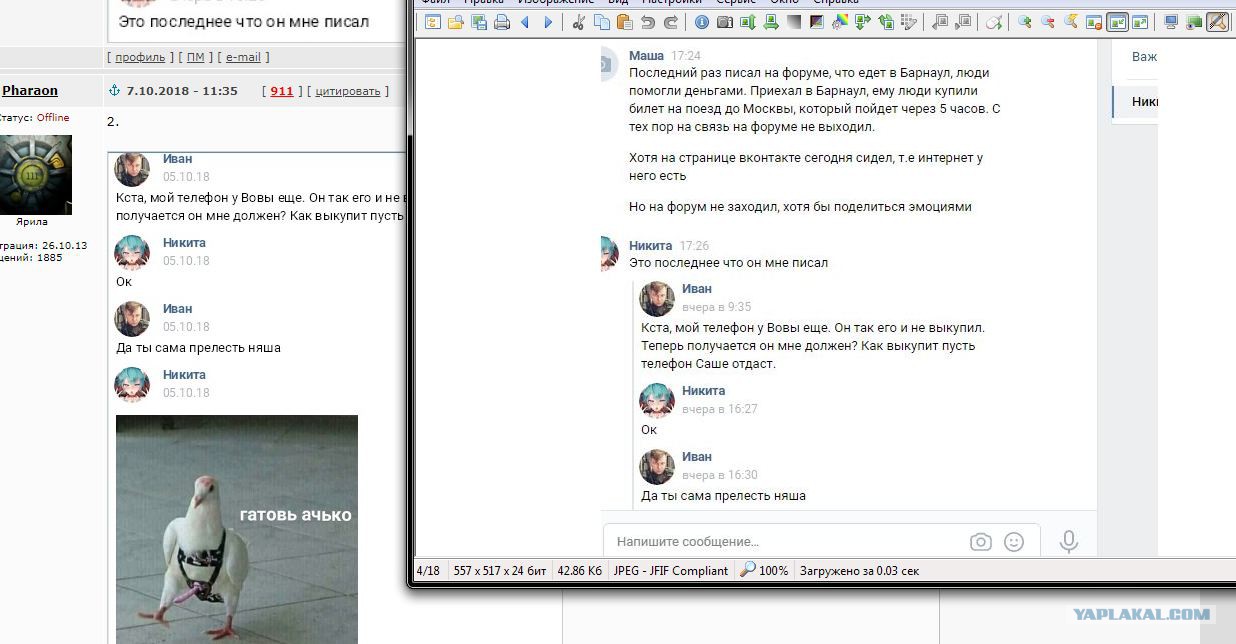
Task: Open the 'ПМ' link in the forum
Action: 195,57
